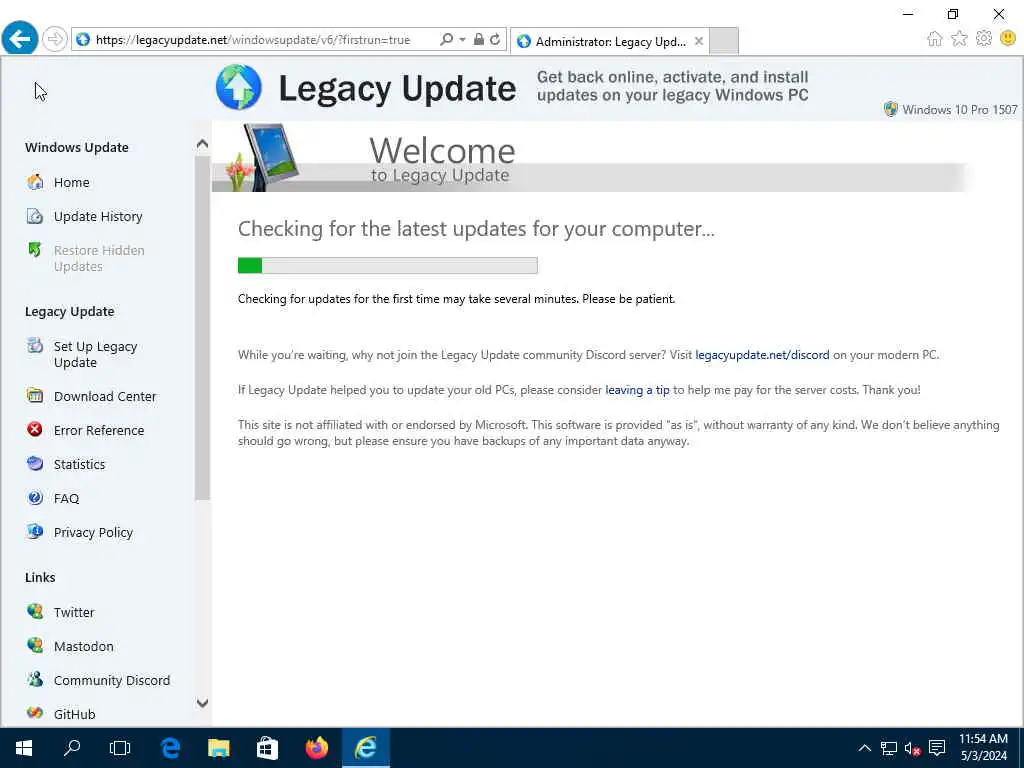Click the FAQ question mark icon

tap(35, 498)
